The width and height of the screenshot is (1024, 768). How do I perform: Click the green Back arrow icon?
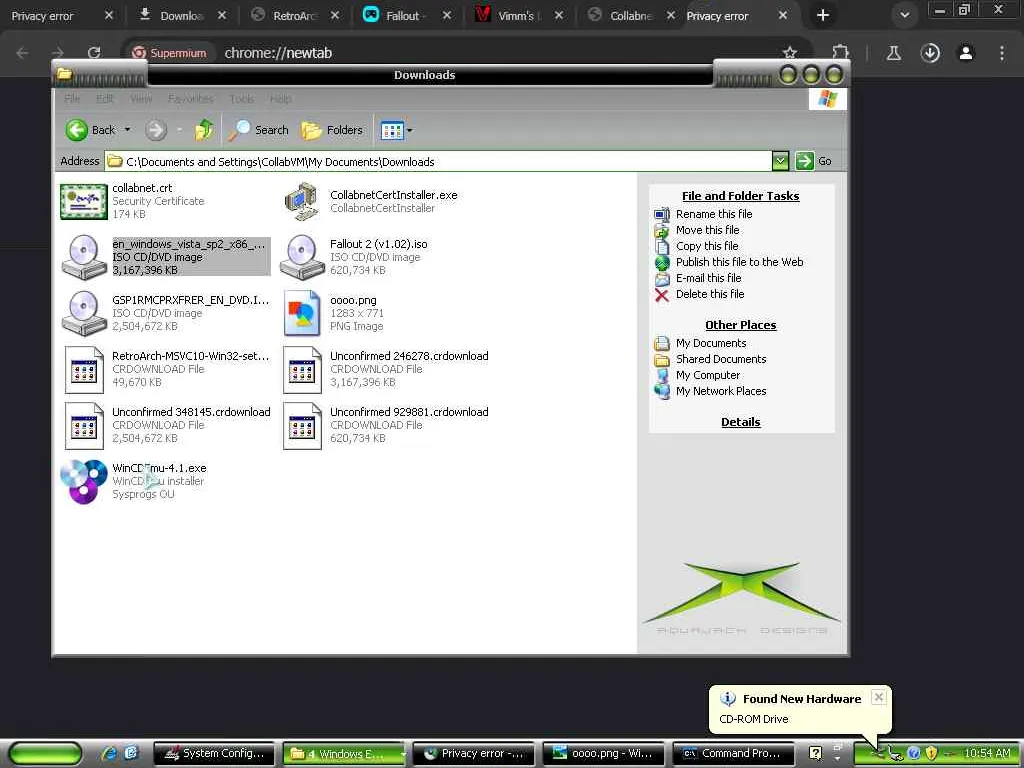pos(76,130)
